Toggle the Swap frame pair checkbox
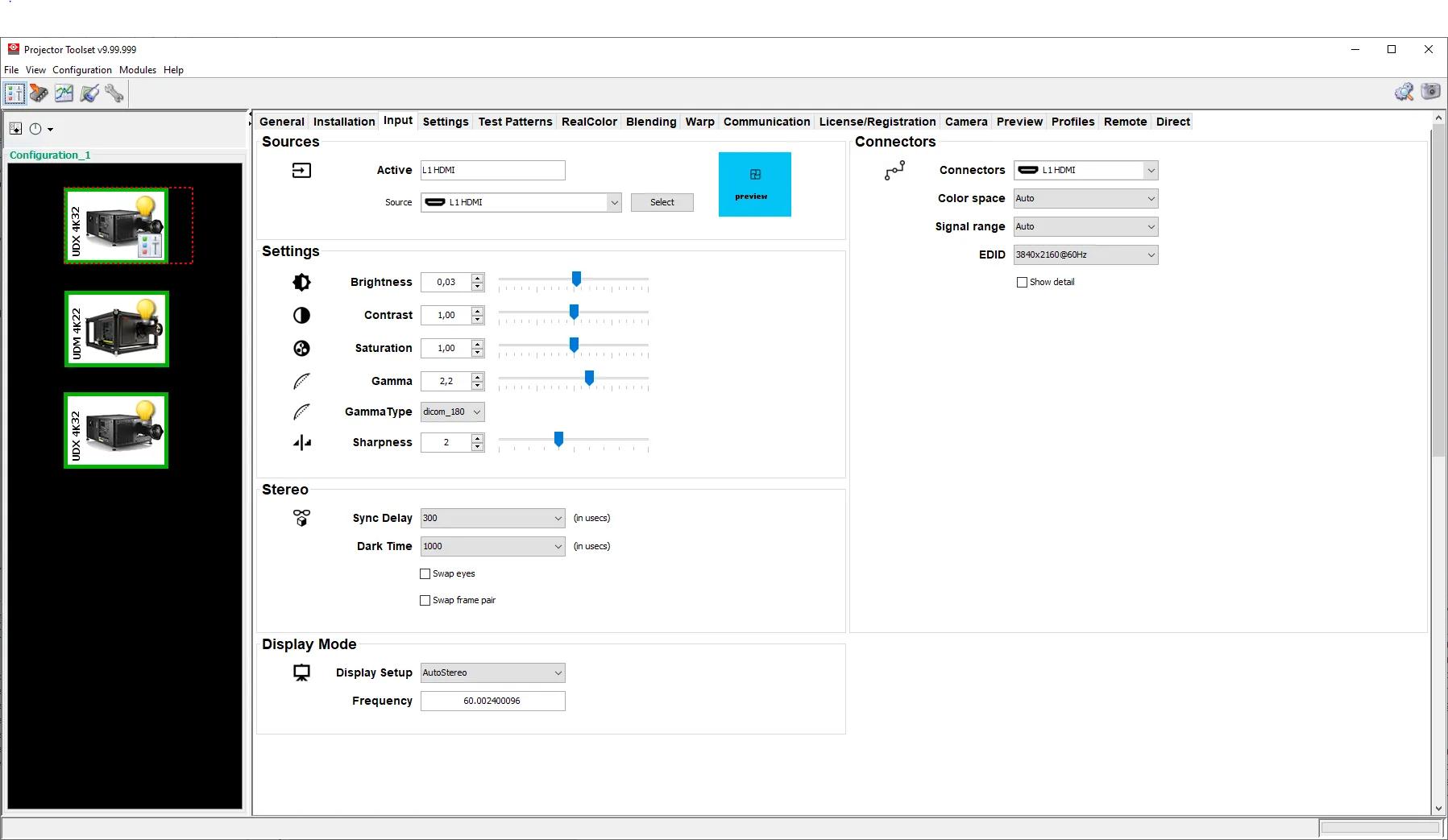The height and width of the screenshot is (840, 1448). tap(425, 601)
